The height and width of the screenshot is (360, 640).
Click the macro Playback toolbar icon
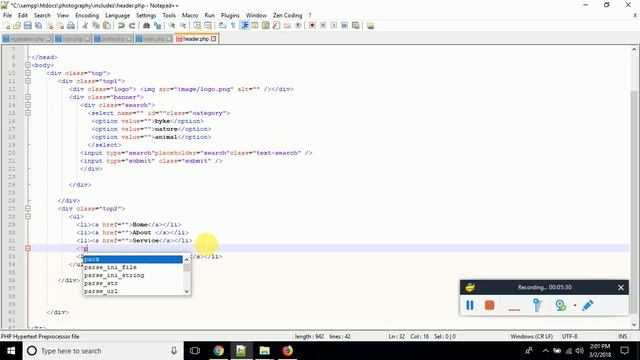333,25
